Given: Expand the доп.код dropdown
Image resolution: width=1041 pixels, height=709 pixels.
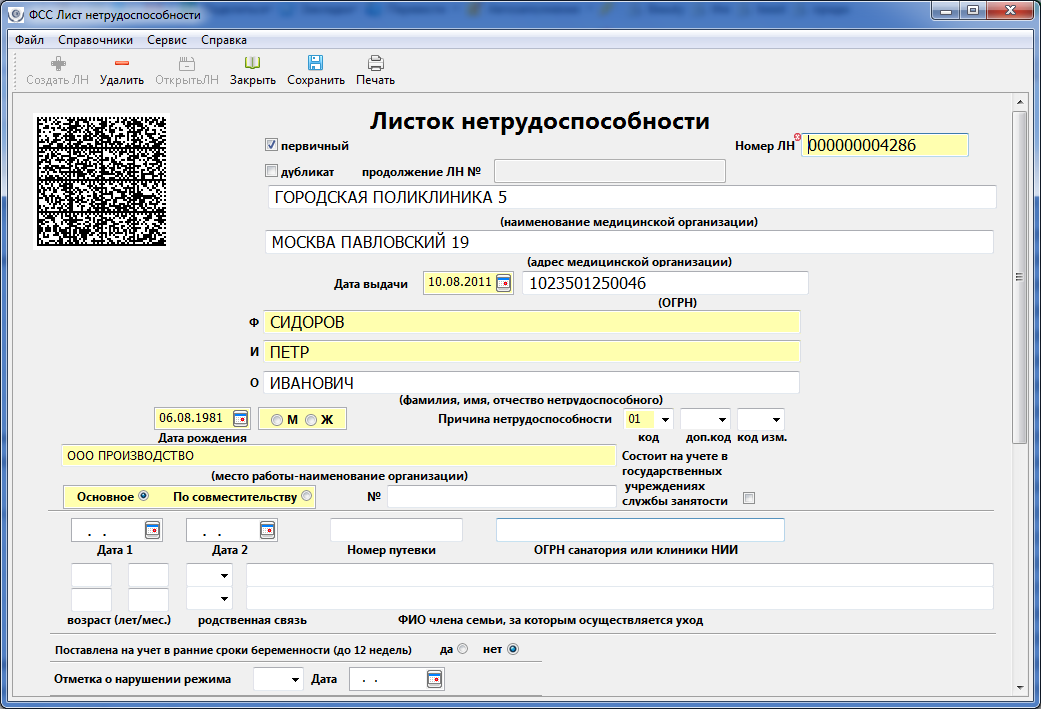Looking at the screenshot, I should (x=722, y=420).
